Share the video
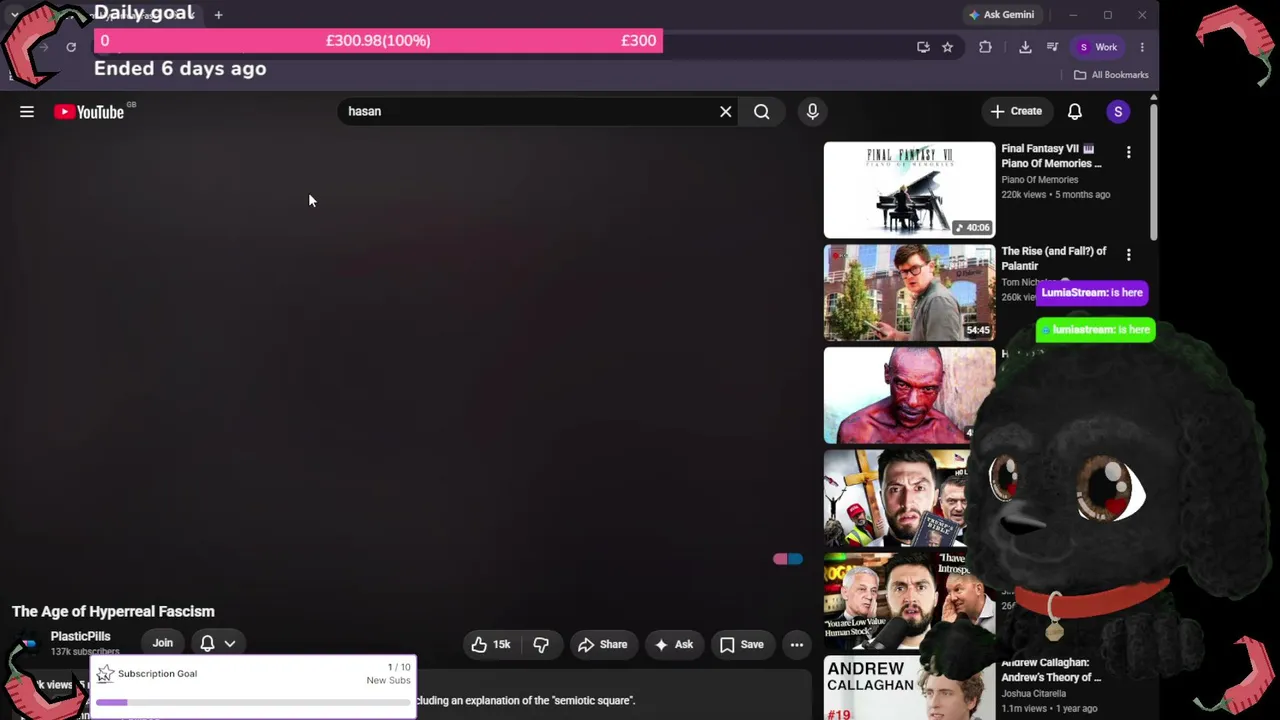This screenshot has width=1280, height=720. pyautogui.click(x=603, y=645)
